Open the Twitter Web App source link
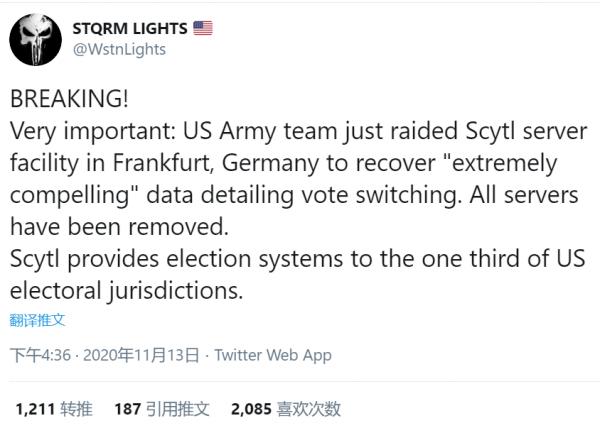Image resolution: width=600 pixels, height=428 pixels. coord(273,355)
